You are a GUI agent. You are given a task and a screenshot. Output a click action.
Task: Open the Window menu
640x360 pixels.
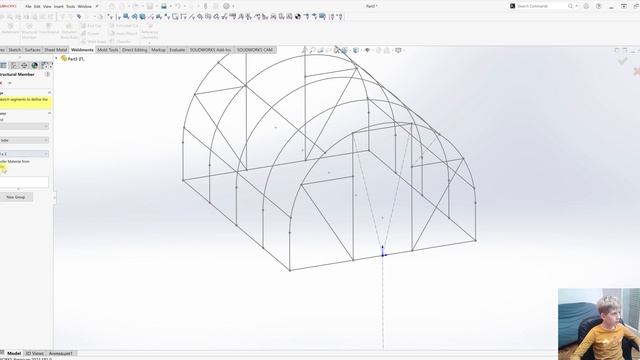tap(84, 7)
